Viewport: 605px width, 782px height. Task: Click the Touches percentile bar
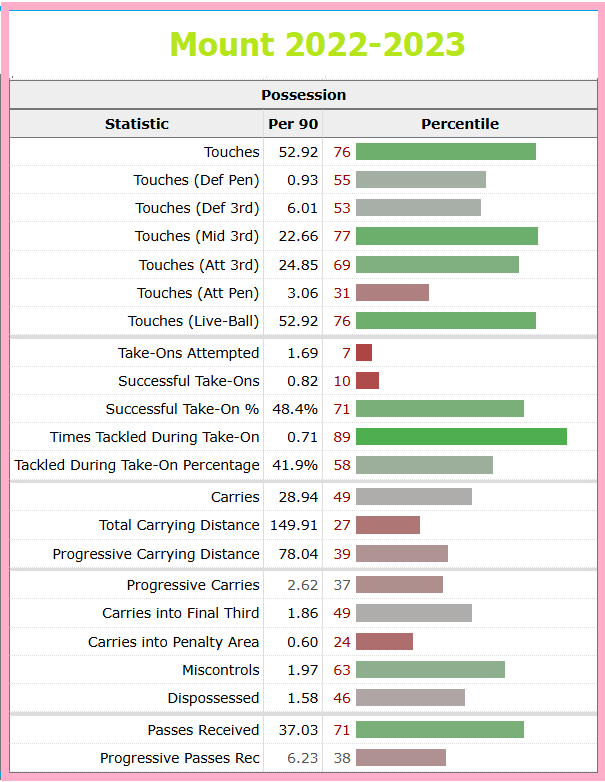pos(446,152)
